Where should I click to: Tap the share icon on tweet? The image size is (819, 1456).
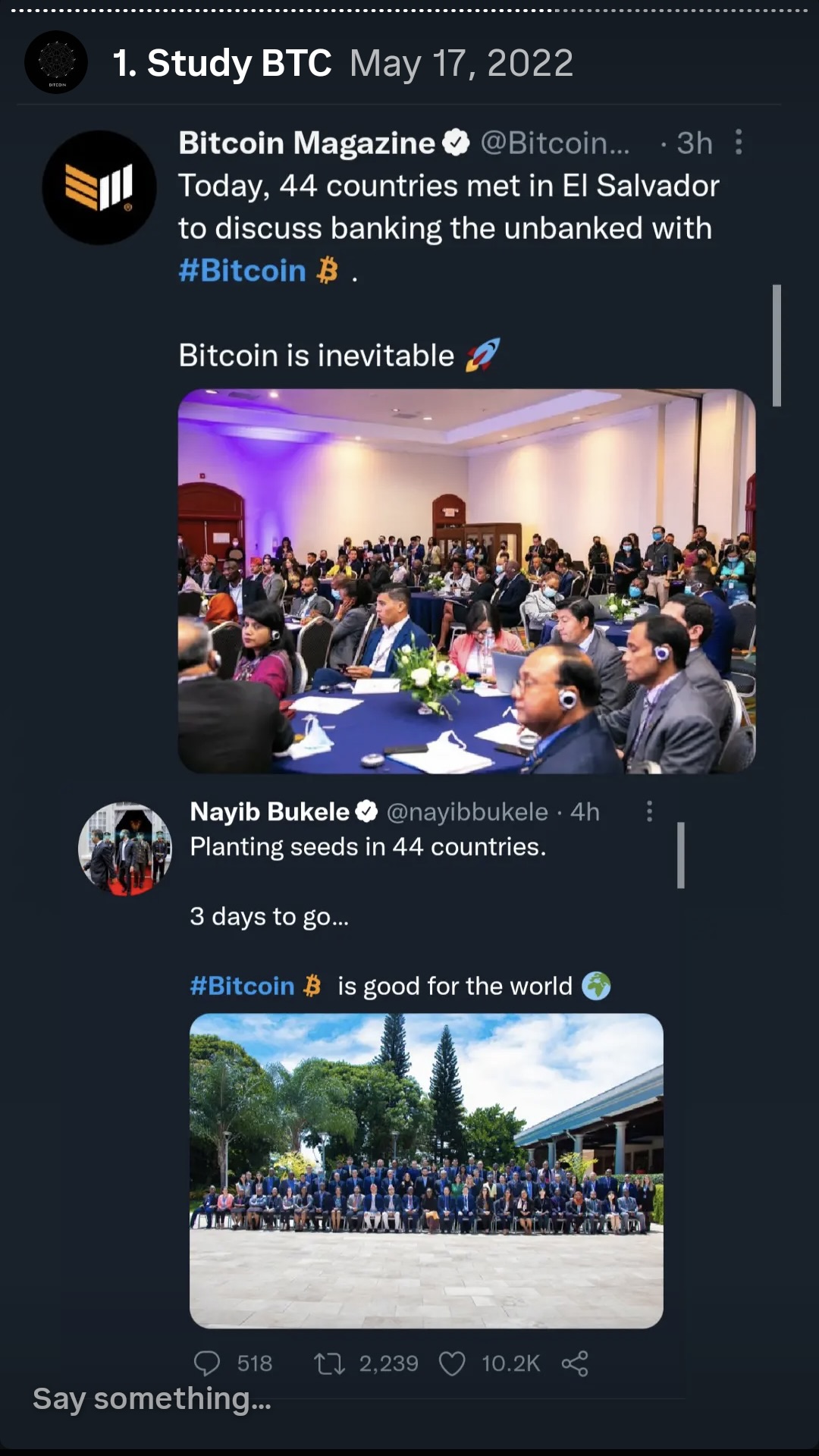click(575, 1364)
